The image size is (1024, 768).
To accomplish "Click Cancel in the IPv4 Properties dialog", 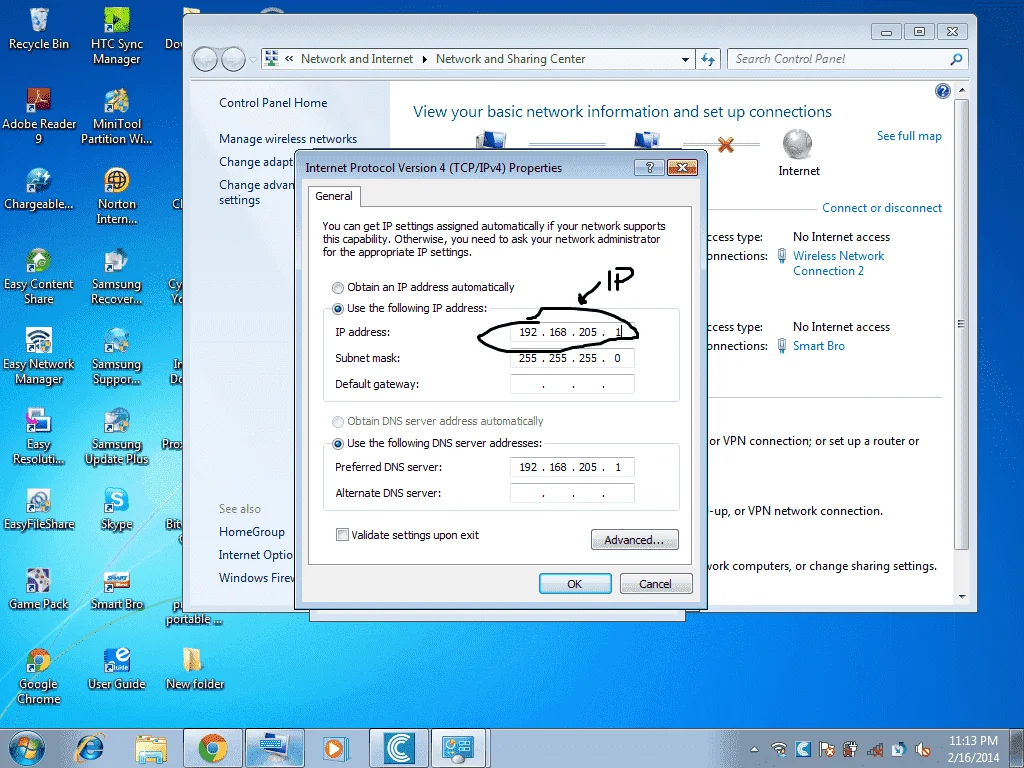I will (x=655, y=584).
